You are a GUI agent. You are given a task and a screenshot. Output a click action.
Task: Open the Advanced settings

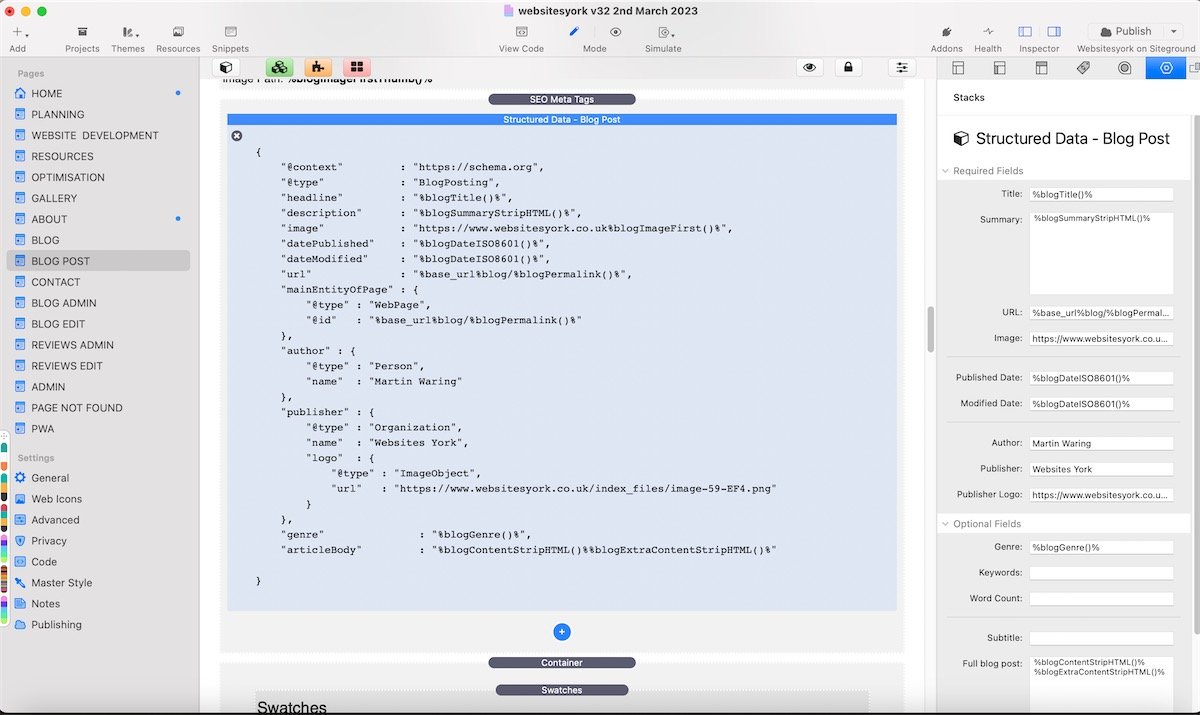(55, 520)
